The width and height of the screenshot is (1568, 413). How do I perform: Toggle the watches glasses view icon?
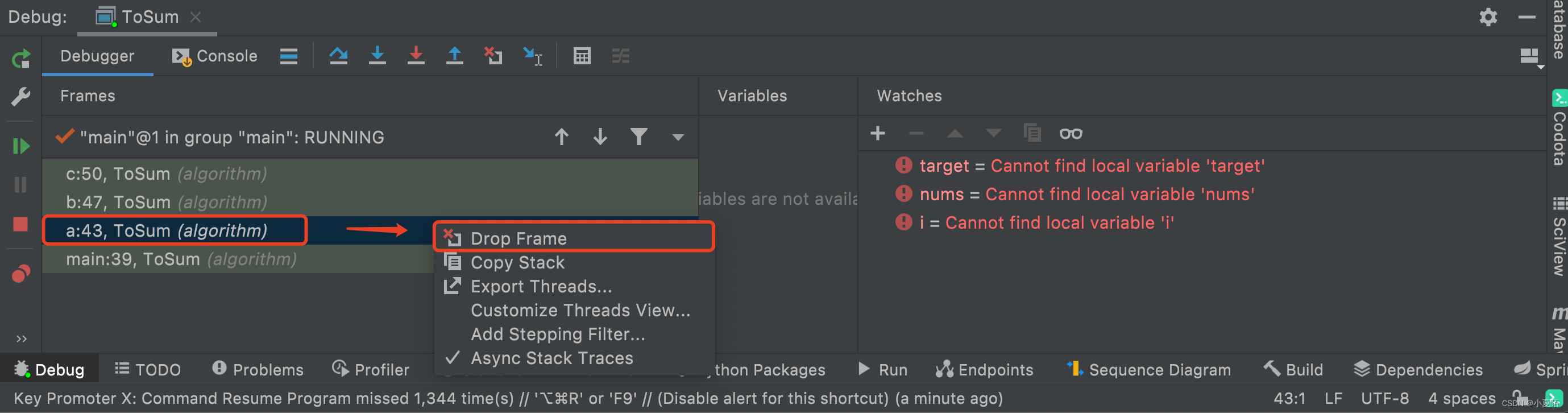1070,134
